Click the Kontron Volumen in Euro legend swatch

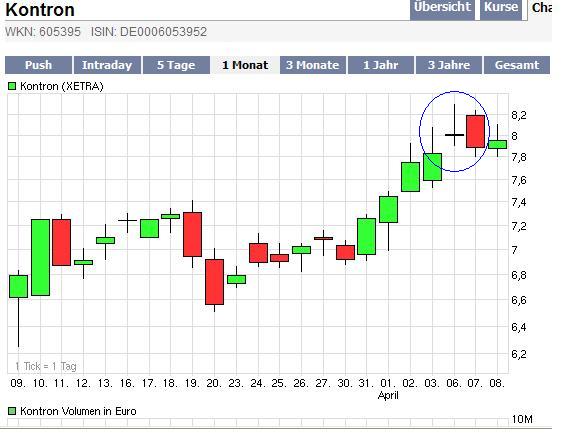coord(12,411)
